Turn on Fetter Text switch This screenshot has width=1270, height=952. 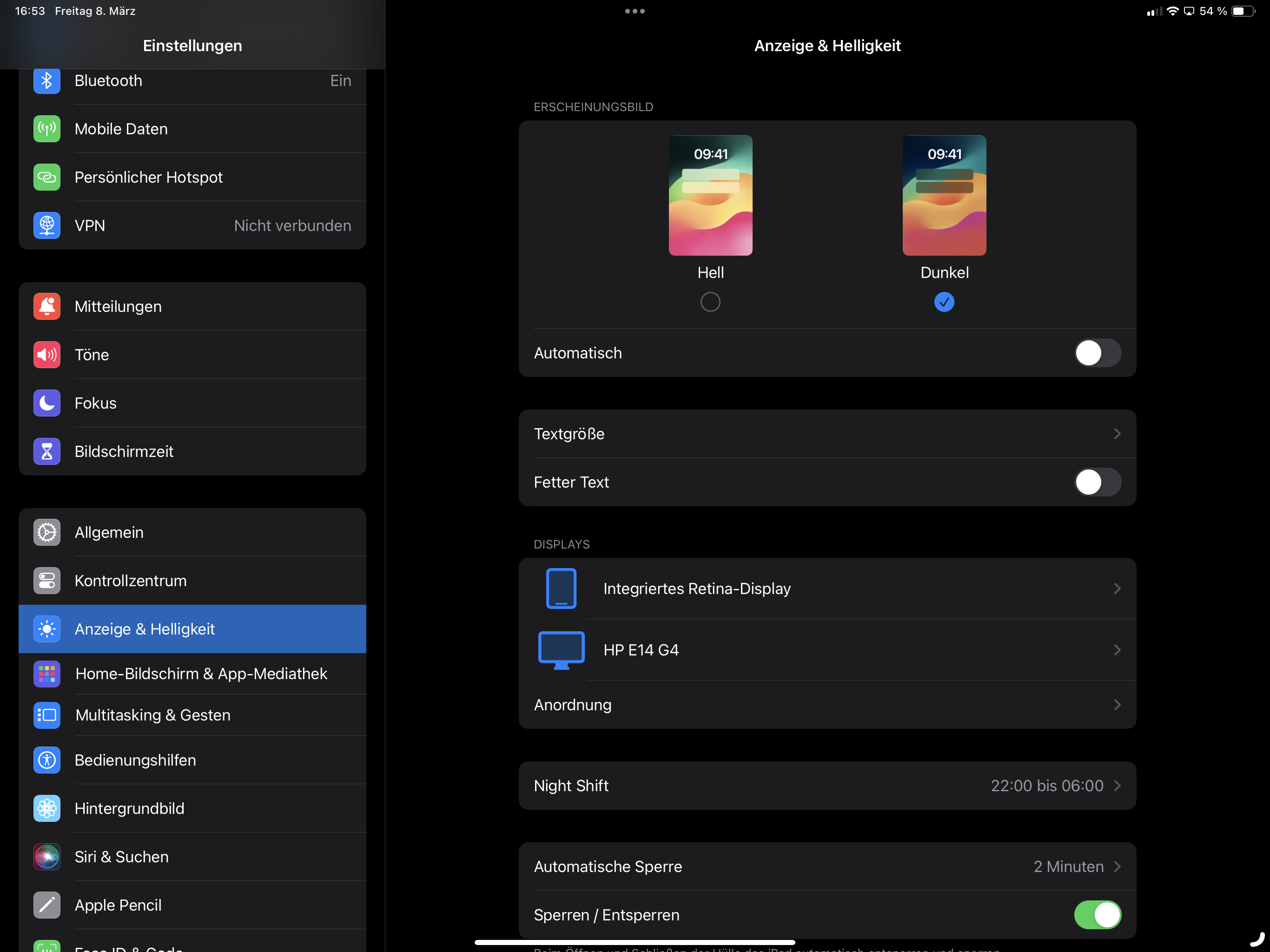tap(1097, 483)
